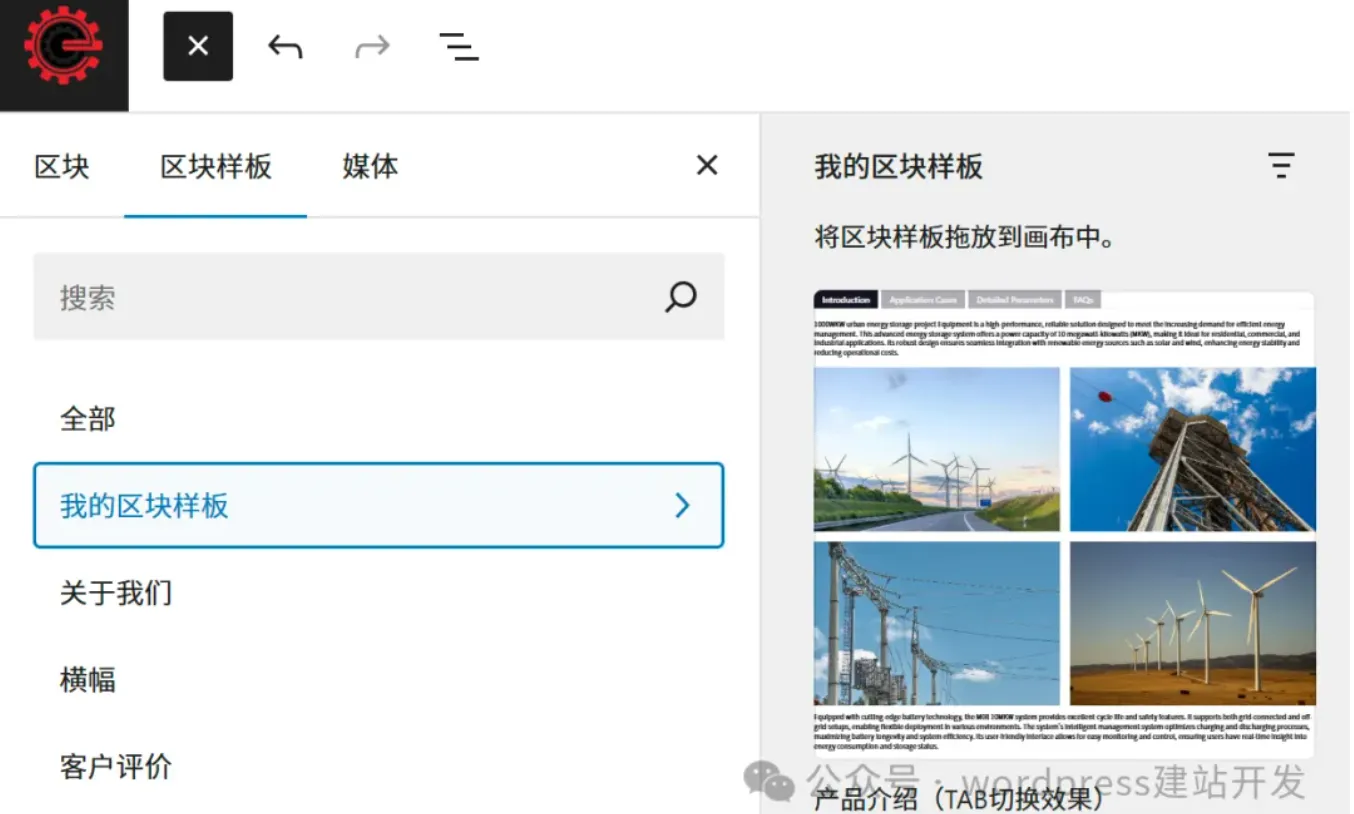Image resolution: width=1354 pixels, height=814 pixels.
Task: Select the 区块样板 tab
Action: [x=215, y=167]
